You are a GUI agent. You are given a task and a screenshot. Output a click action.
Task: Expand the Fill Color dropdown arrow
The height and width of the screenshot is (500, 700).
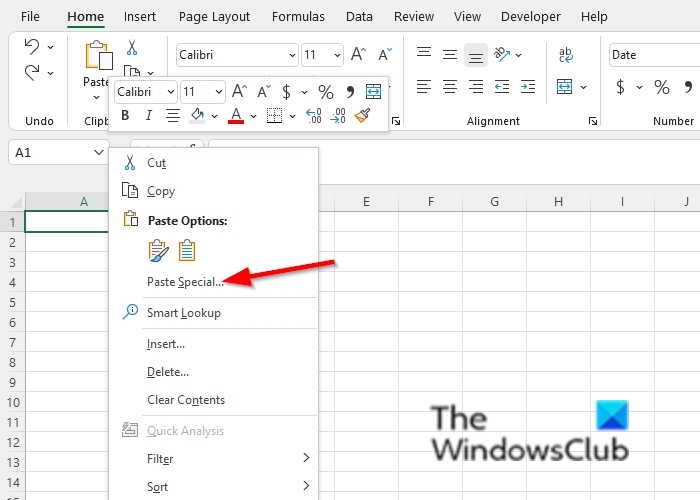[x=214, y=116]
